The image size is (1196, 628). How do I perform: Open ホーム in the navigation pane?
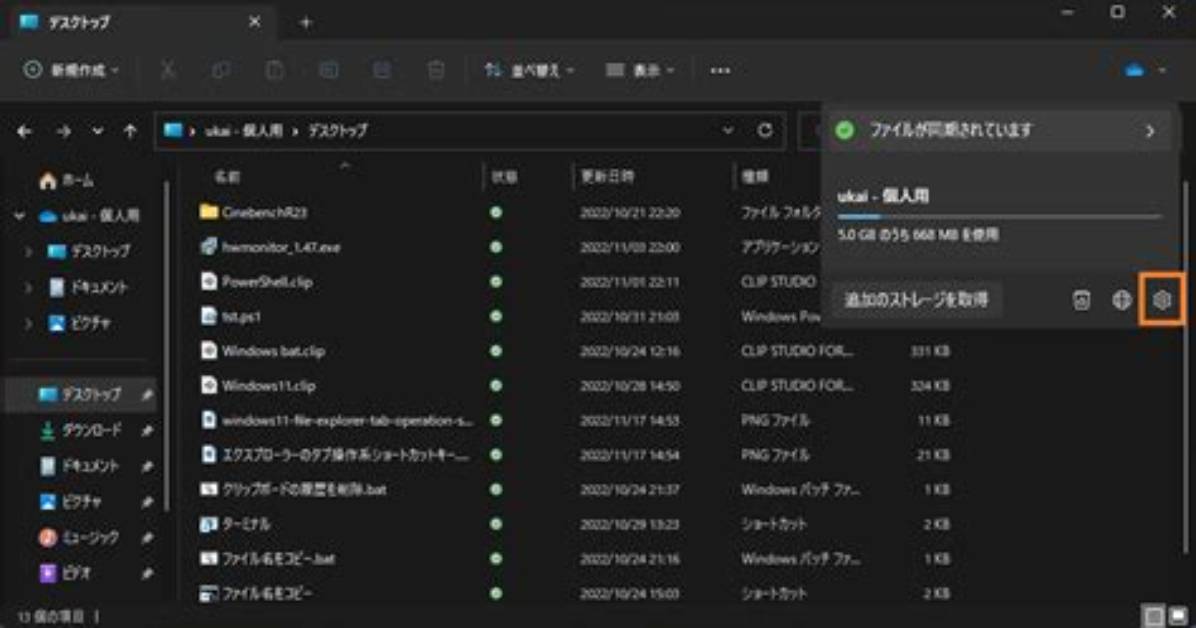(66, 180)
